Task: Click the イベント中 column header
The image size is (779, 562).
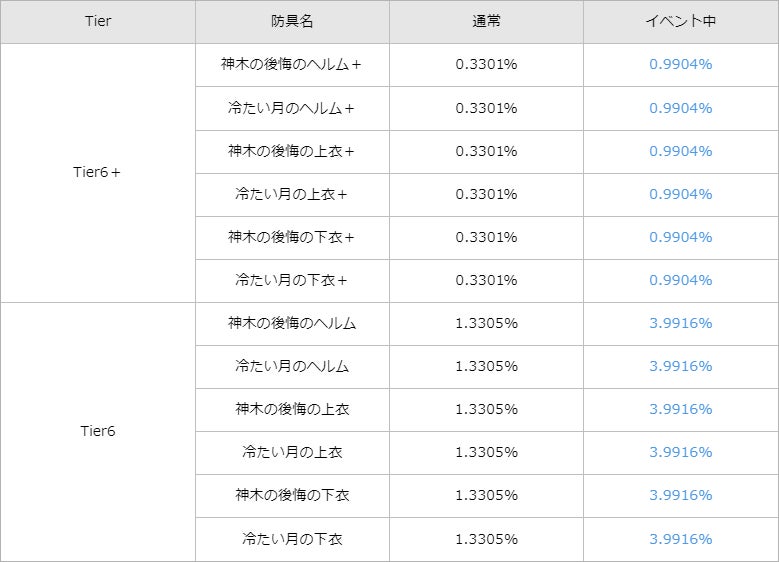Action: tap(680, 21)
